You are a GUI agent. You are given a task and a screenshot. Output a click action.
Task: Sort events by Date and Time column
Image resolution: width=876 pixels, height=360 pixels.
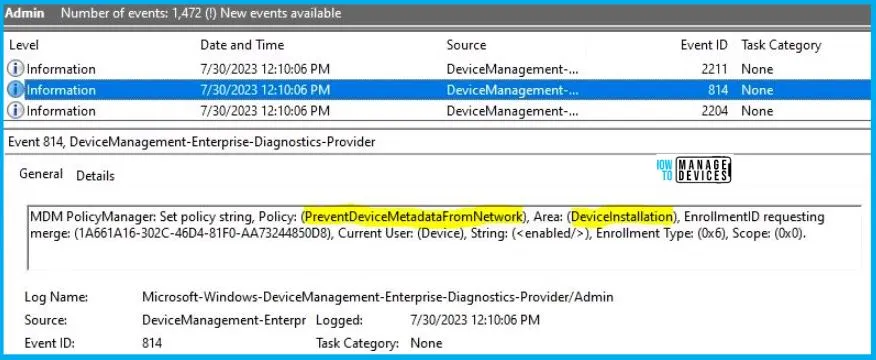[242, 45]
